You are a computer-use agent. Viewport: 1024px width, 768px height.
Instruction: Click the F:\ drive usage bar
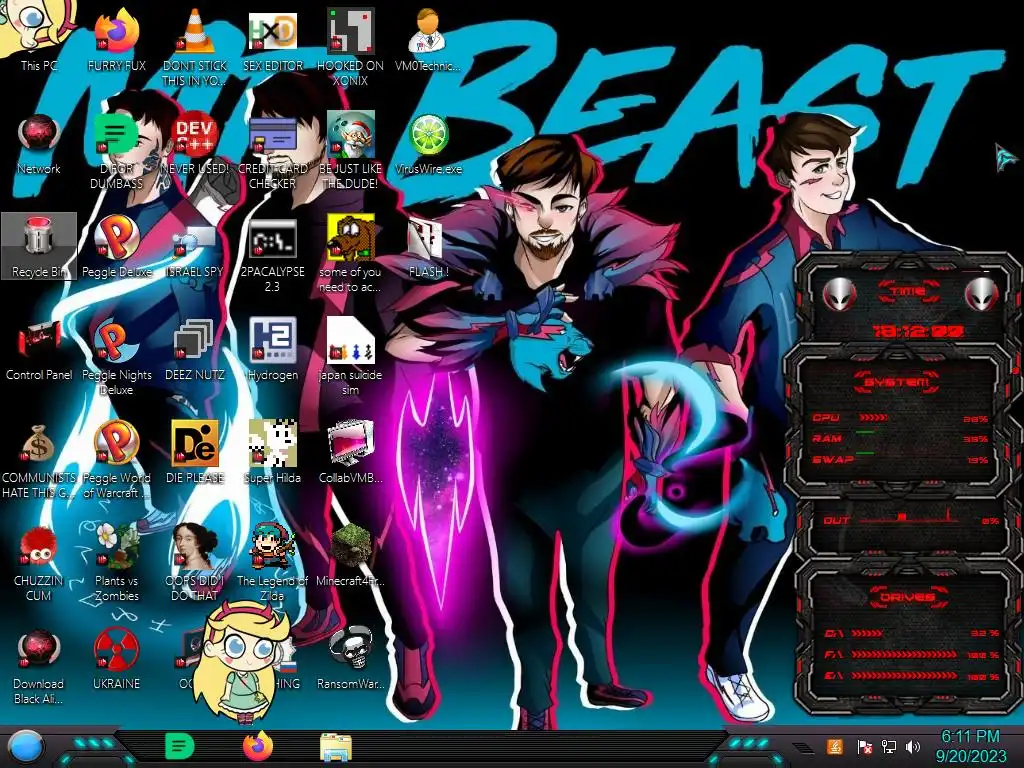(x=911, y=654)
